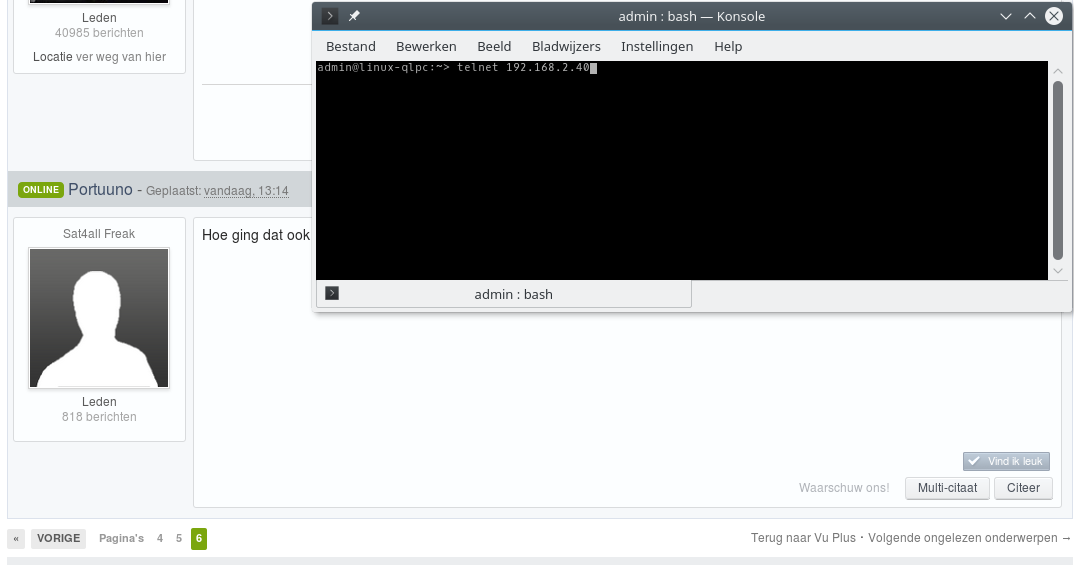Open the Bladwijzers menu in Konsole
Screen dimensions: 1074x565
(566, 47)
